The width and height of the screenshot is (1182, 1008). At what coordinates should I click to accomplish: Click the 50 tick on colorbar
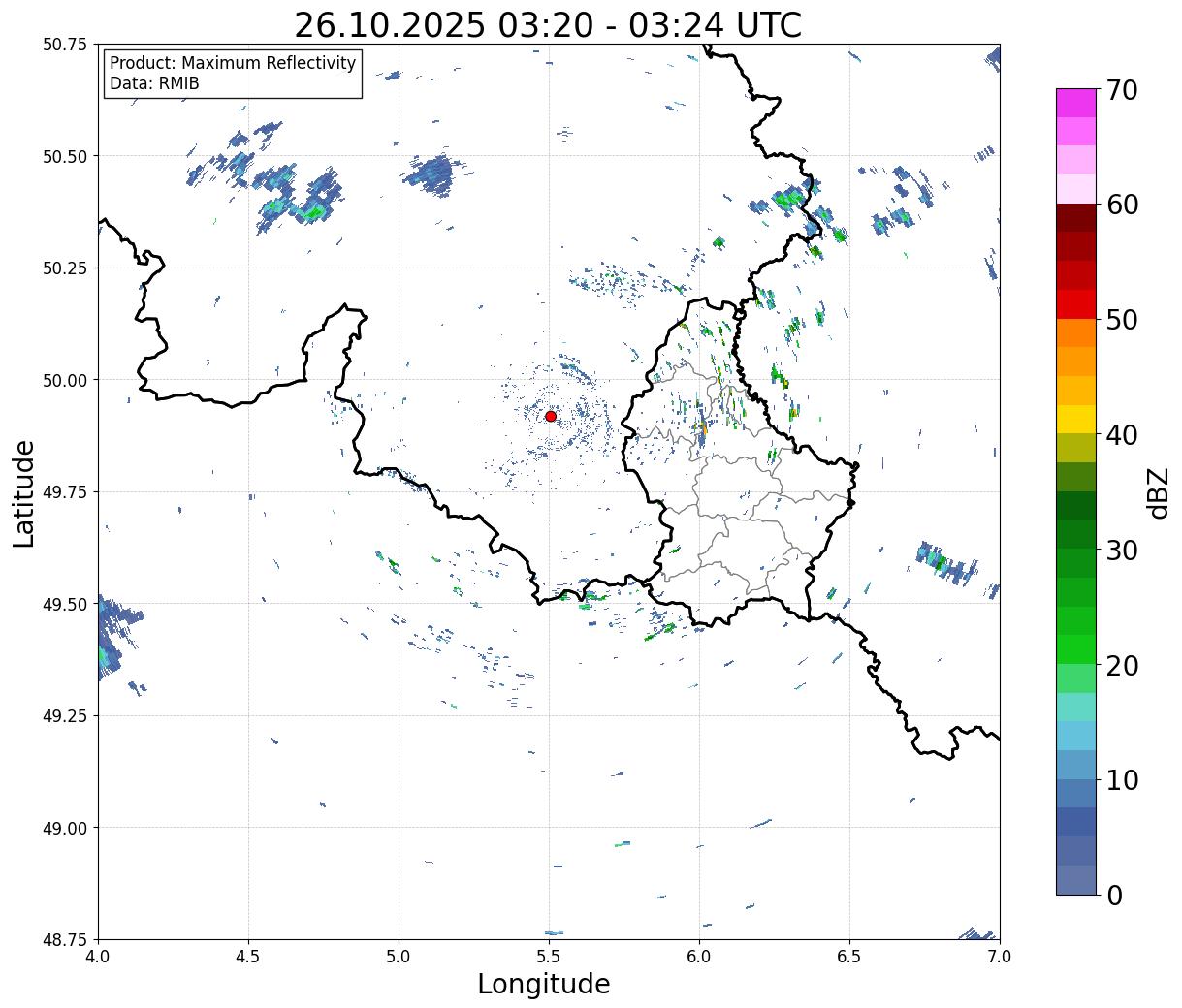coord(1121,320)
